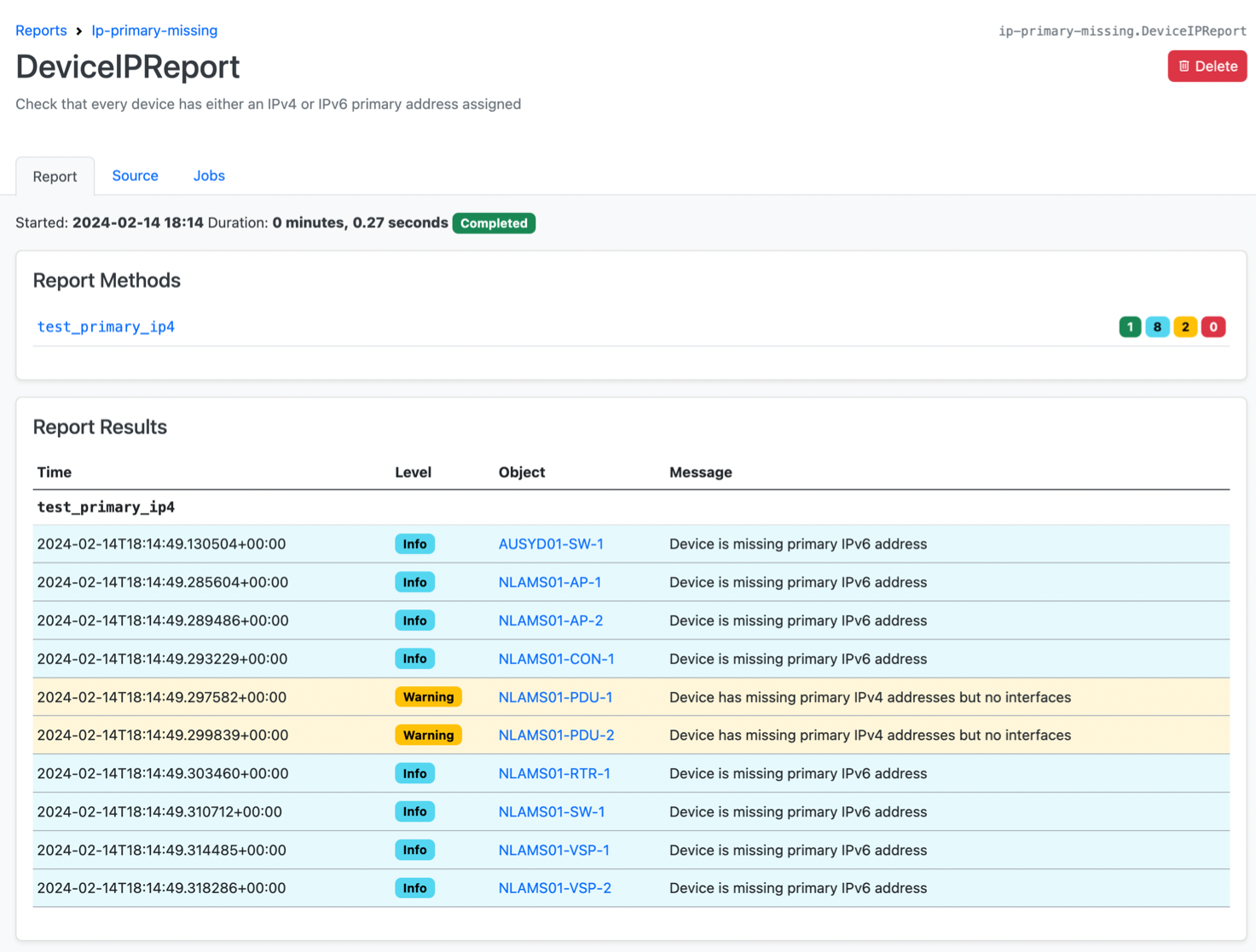The image size is (1256, 952).
Task: Click the red failure count badge showing 0
Action: pos(1213,326)
